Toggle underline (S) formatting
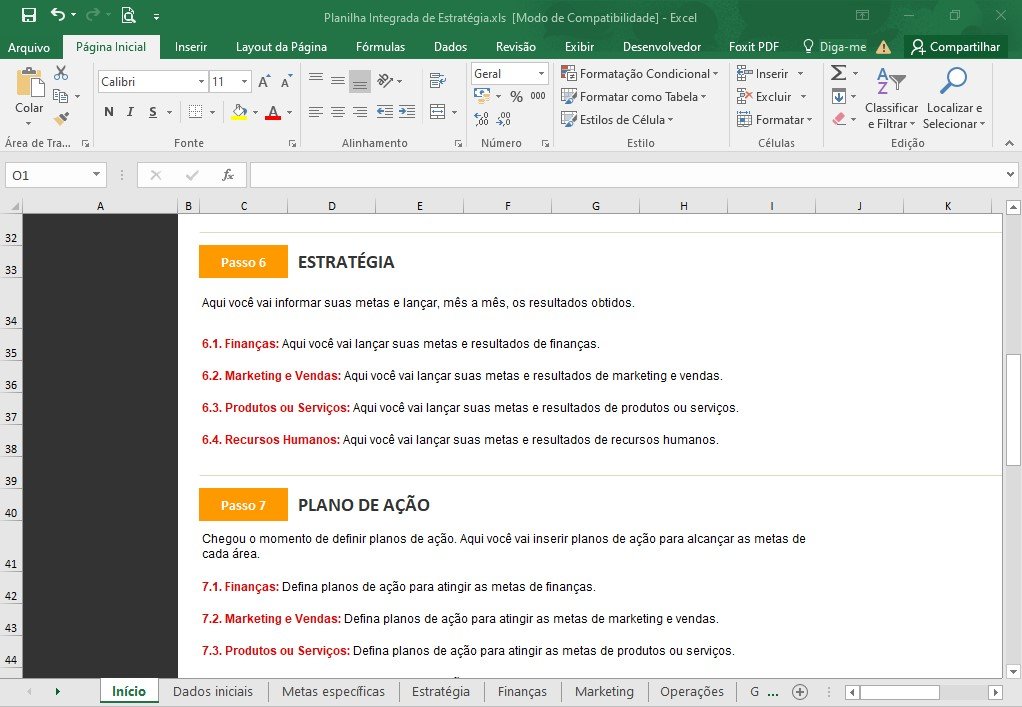 click(x=153, y=111)
